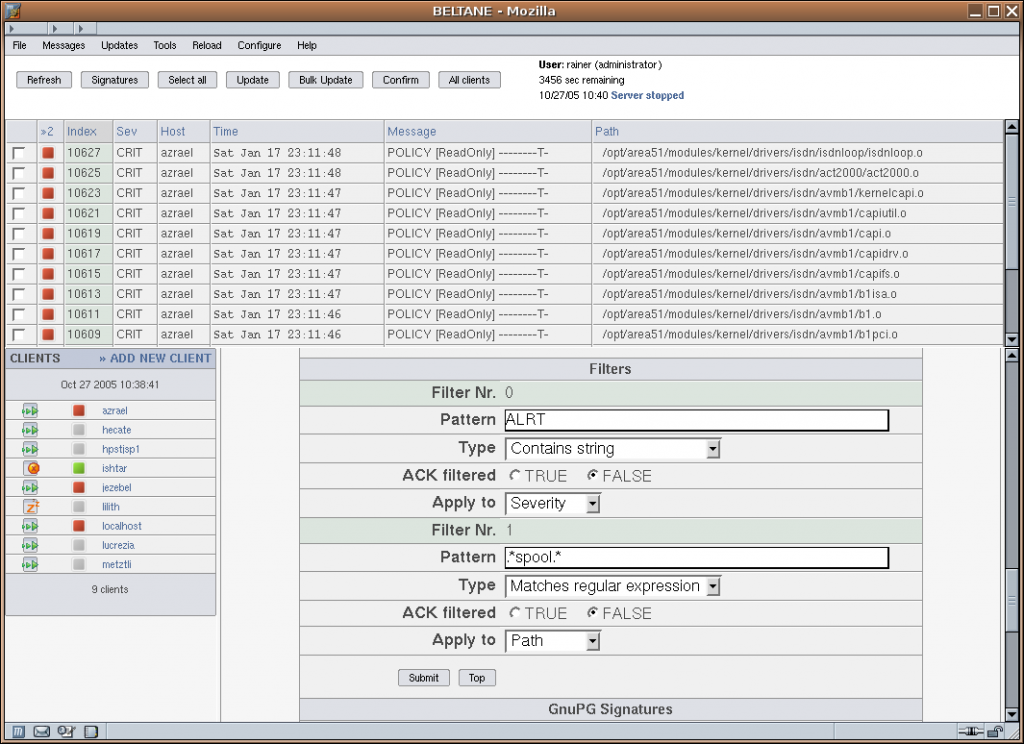Screen dimensions: 1024x744
Task: Click the red status square for jezebel
Action: point(79,487)
